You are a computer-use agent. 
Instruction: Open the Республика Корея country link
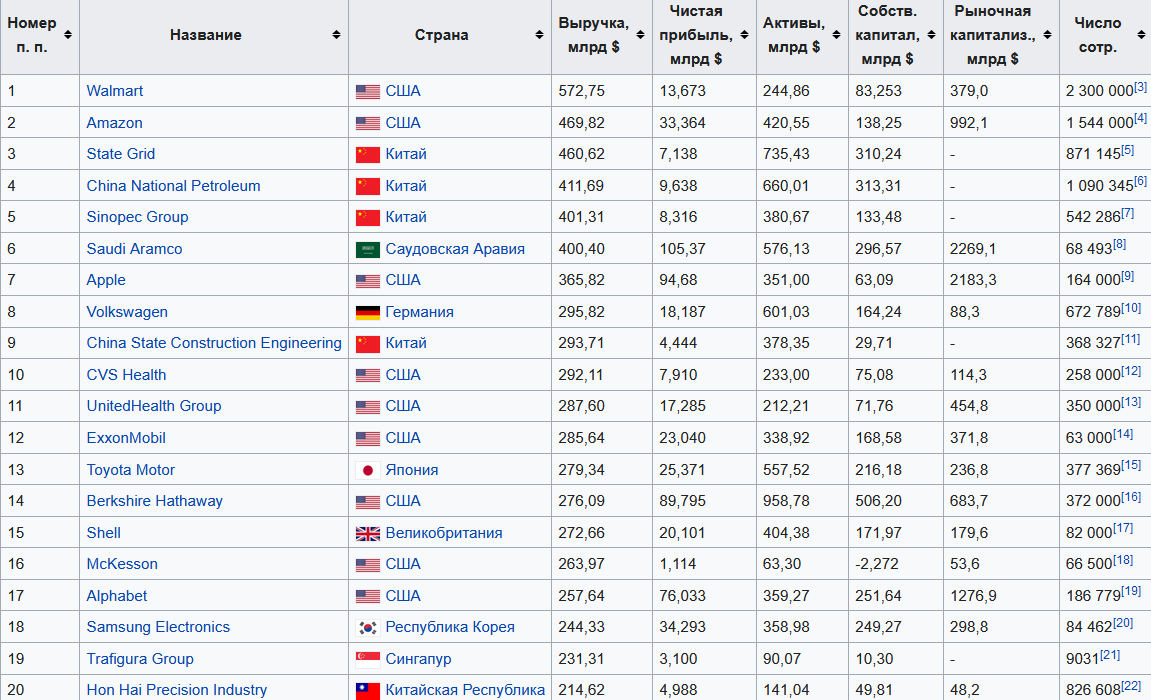pos(450,627)
